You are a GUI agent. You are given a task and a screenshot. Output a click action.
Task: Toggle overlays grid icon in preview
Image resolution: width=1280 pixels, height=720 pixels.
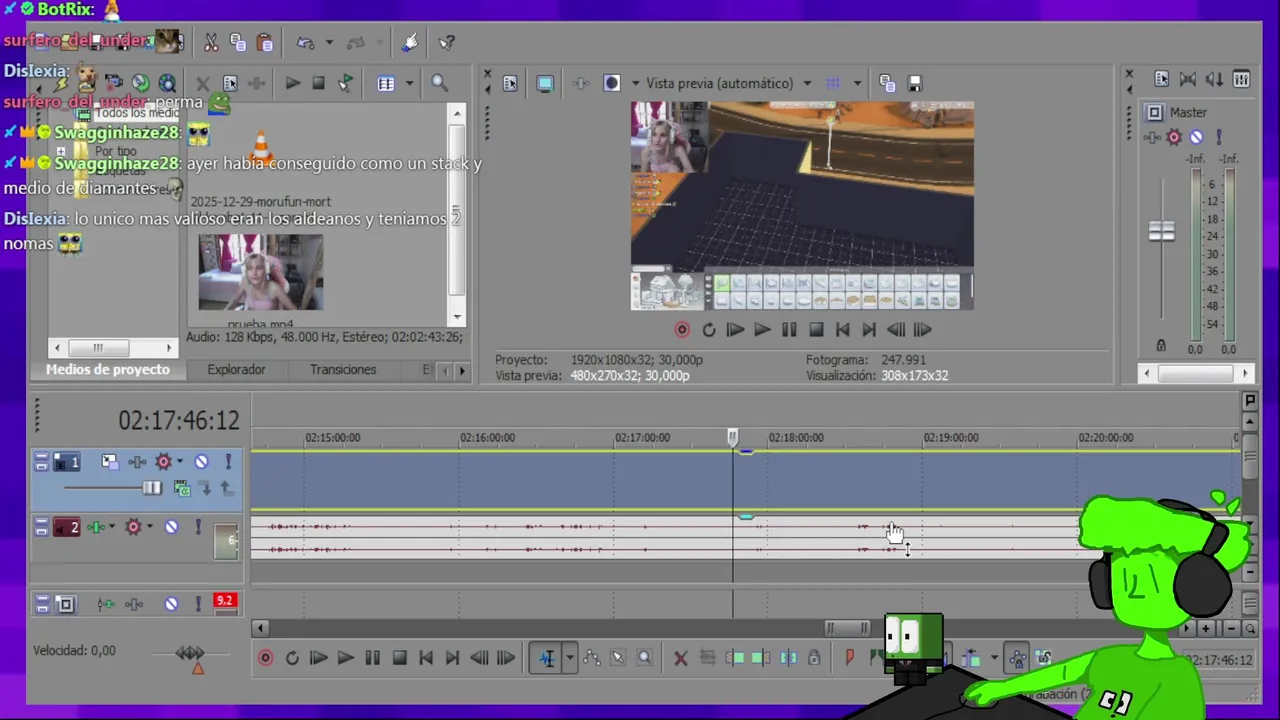click(x=833, y=83)
